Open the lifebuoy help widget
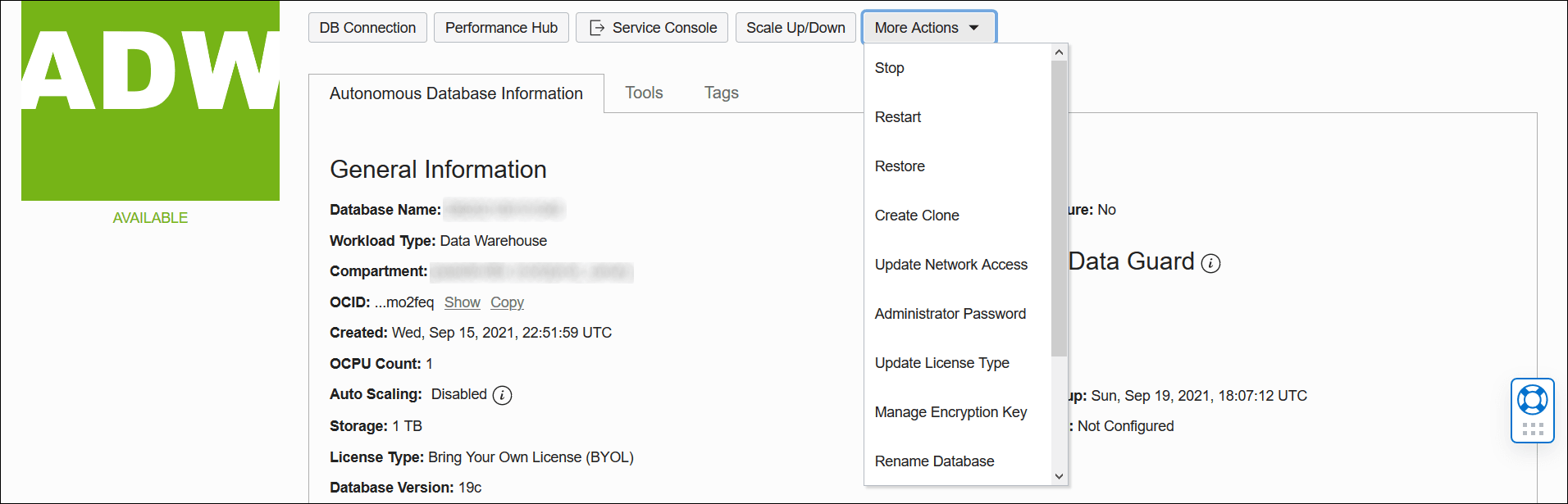 pos(1532,400)
